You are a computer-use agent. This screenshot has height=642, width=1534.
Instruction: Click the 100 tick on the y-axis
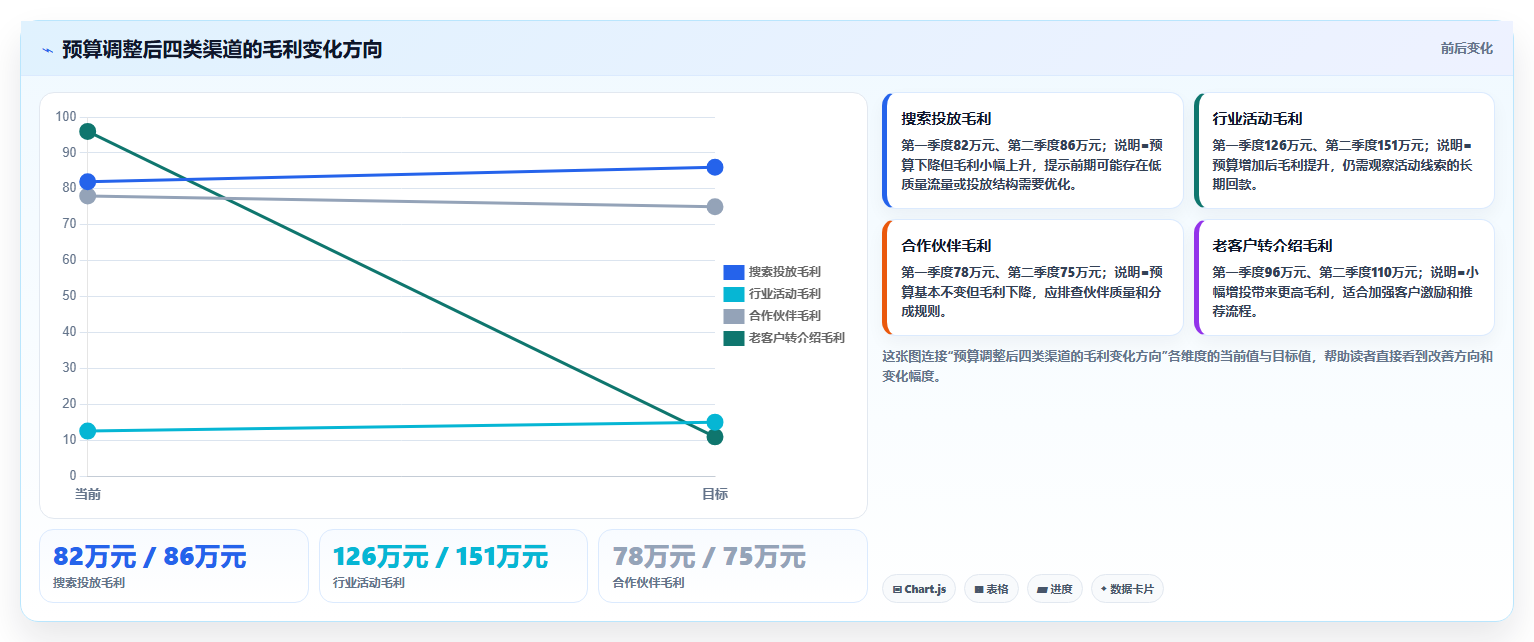(66, 117)
